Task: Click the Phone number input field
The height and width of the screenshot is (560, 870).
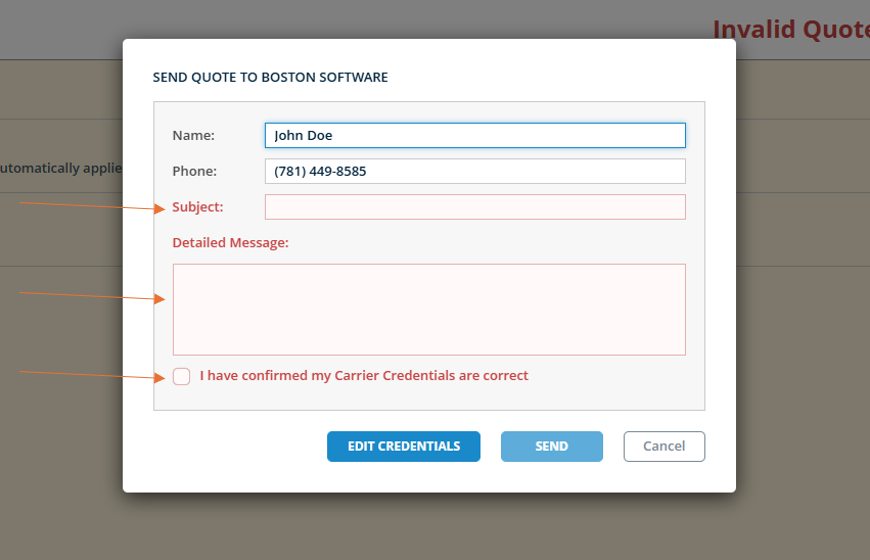Action: tap(475, 171)
